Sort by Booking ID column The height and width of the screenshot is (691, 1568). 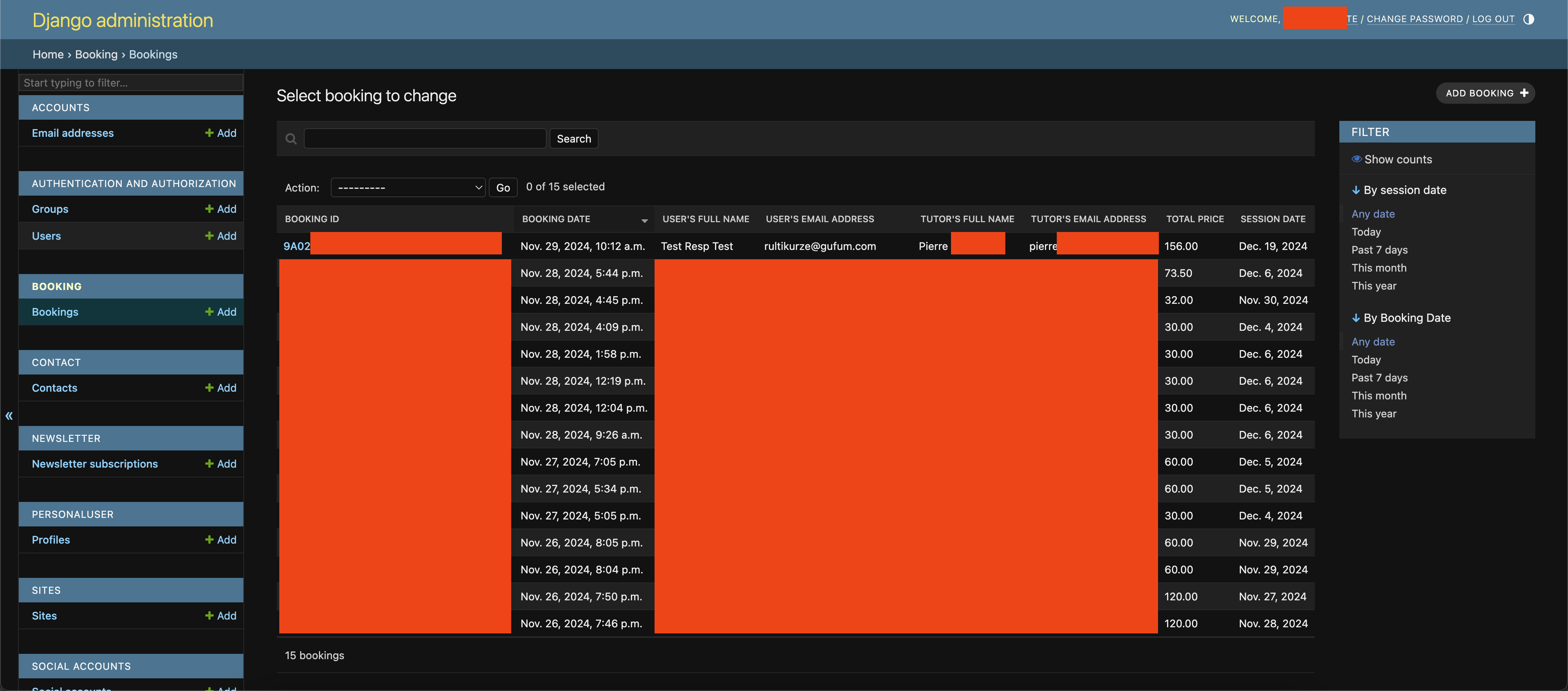pyautogui.click(x=312, y=219)
